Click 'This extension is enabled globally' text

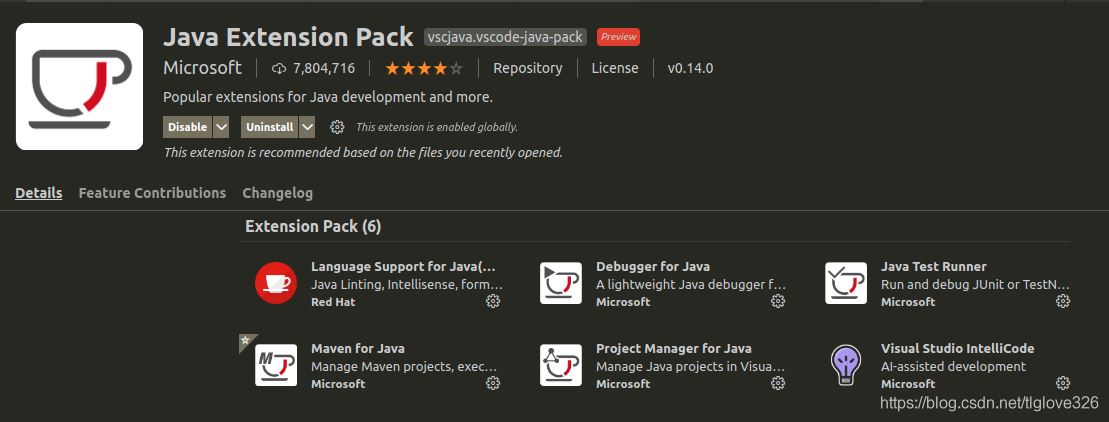coord(437,127)
